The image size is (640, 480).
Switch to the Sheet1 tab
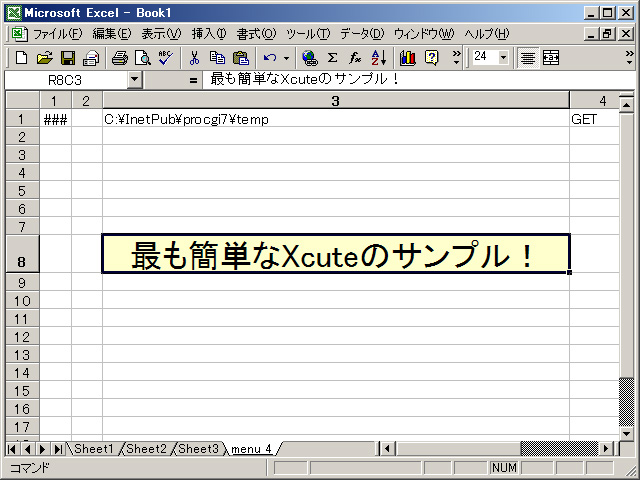click(93, 449)
